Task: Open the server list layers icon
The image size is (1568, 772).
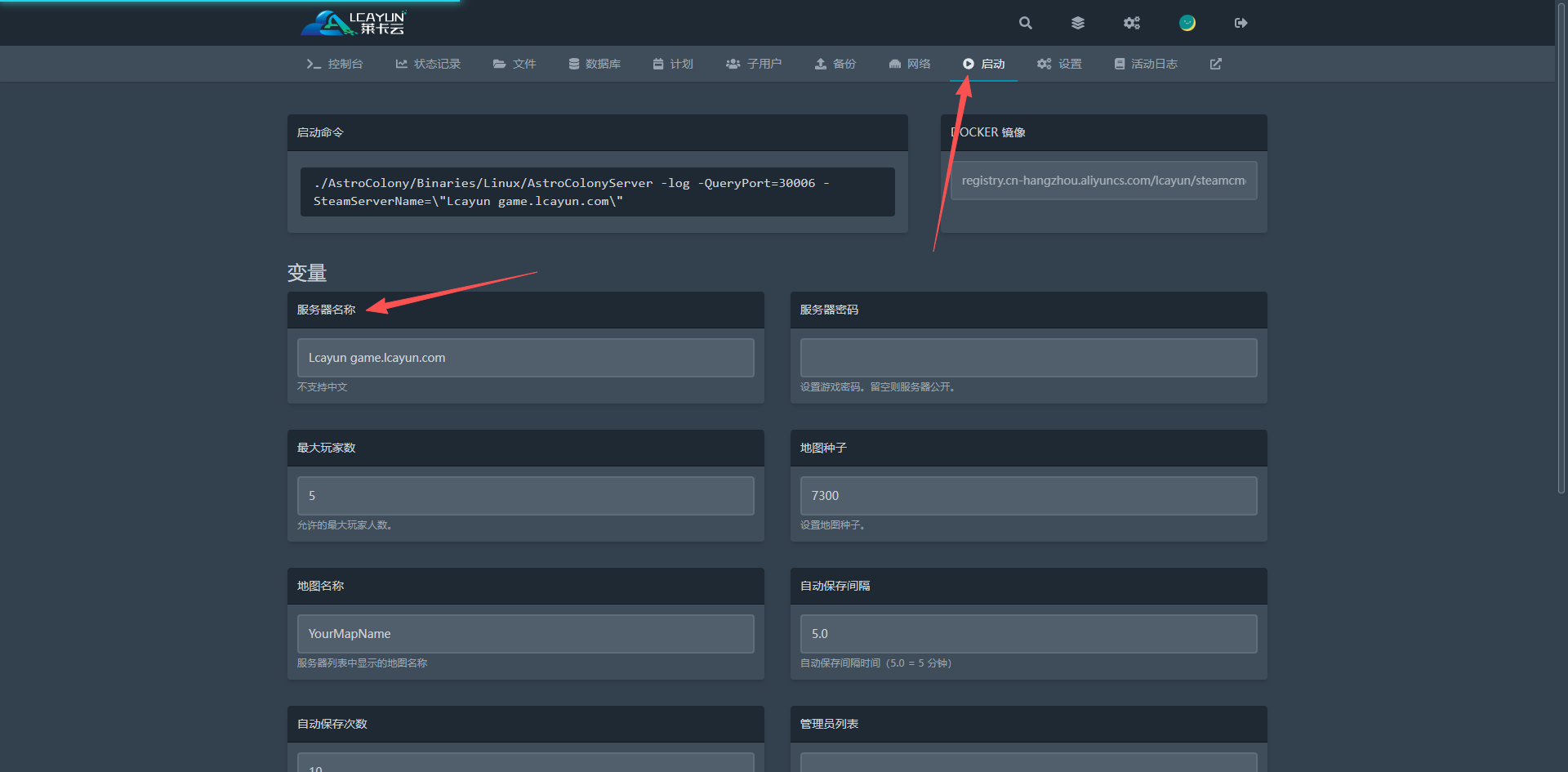Action: pos(1078,23)
